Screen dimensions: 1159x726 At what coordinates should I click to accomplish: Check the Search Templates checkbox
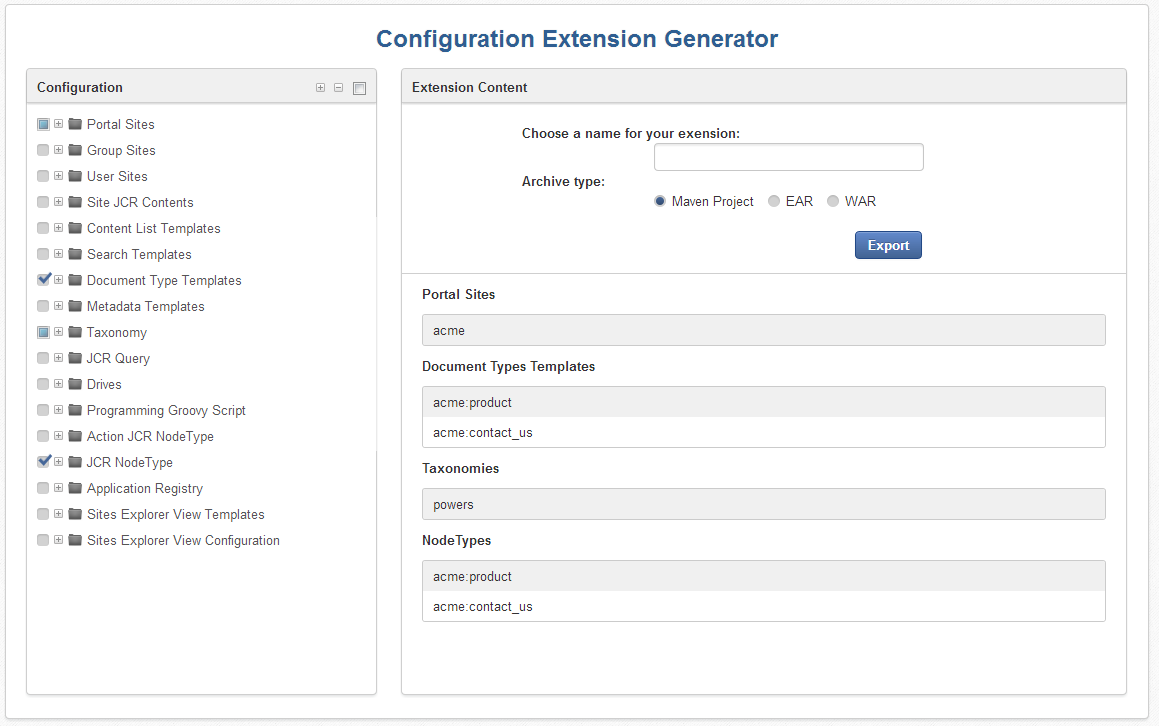(x=44, y=254)
